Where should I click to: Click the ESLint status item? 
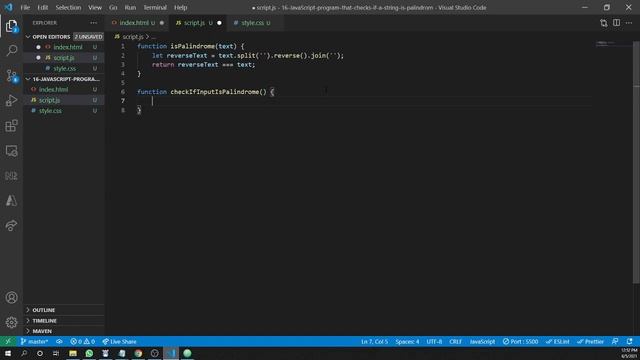pyautogui.click(x=558, y=342)
